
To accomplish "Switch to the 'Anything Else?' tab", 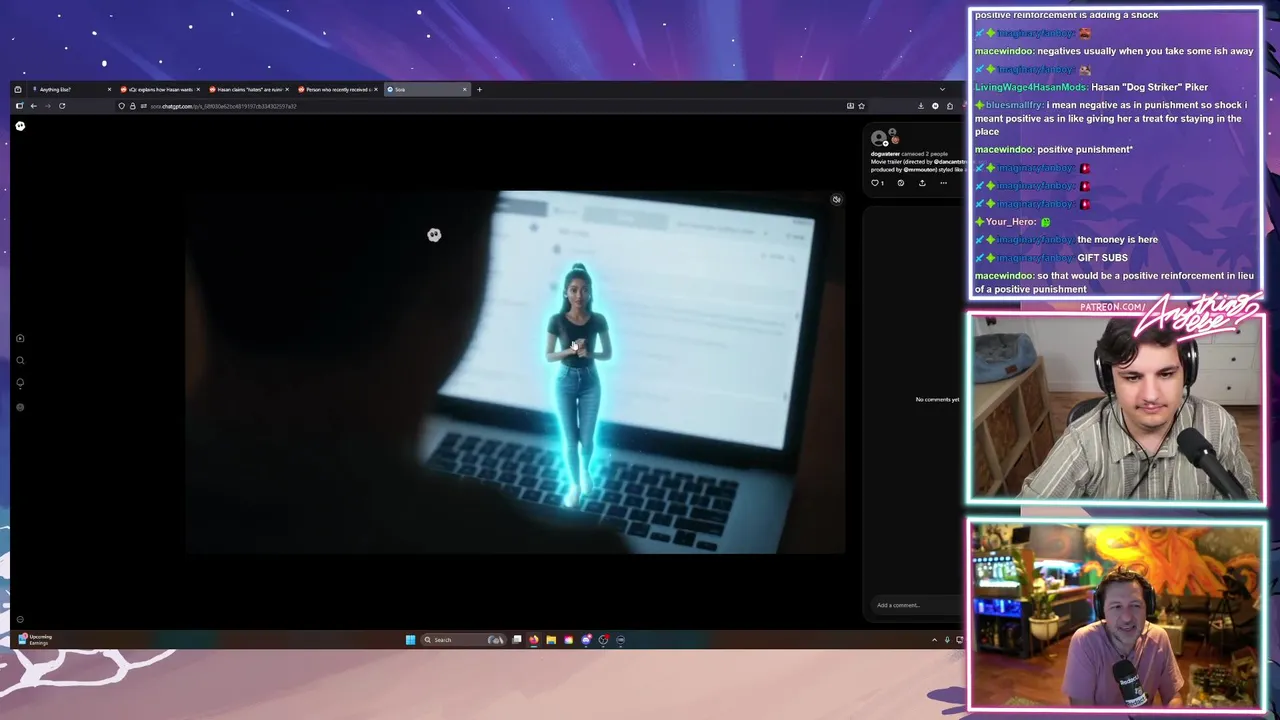I will [x=70, y=89].
